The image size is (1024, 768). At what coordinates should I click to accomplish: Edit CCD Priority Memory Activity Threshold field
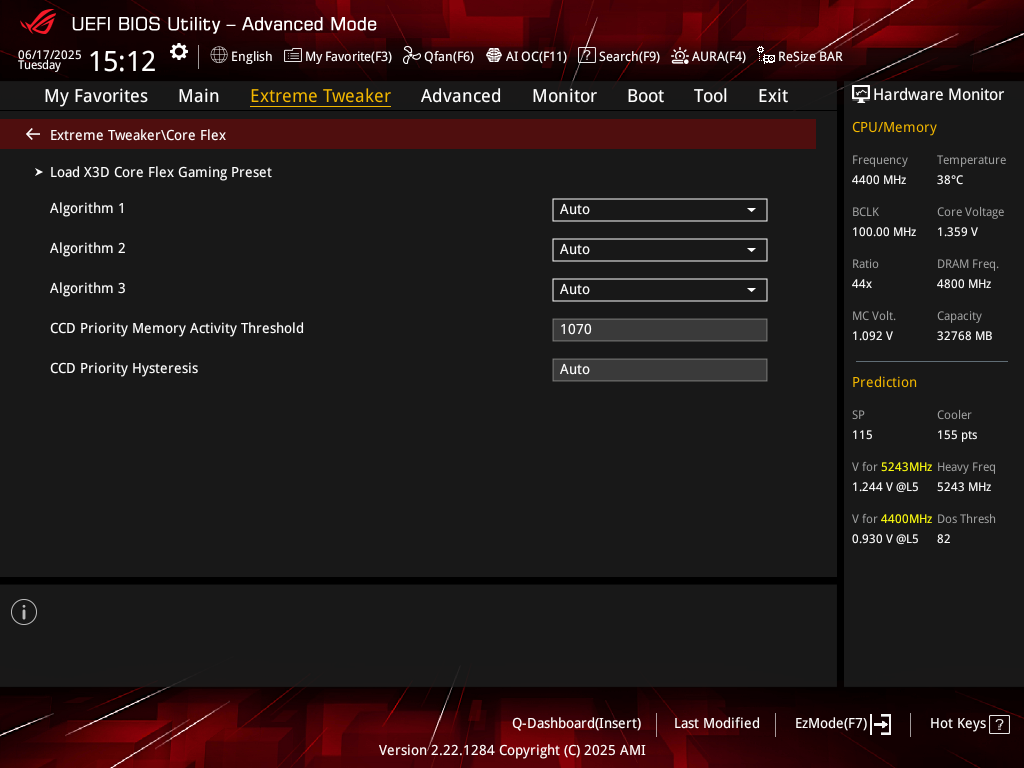tap(660, 330)
